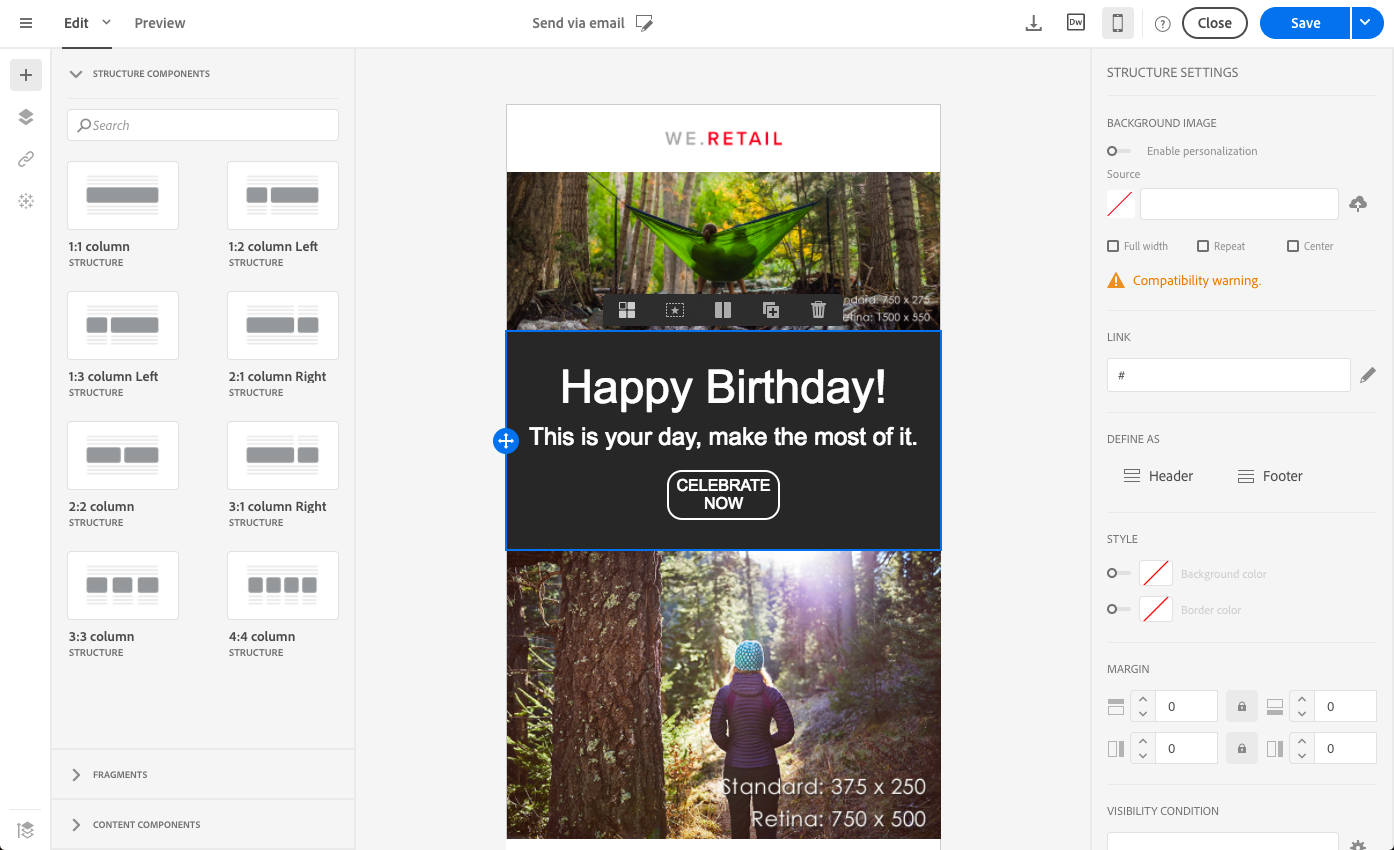Click the two-column icon in structure toolbar
This screenshot has width=1394, height=850.
[723, 310]
